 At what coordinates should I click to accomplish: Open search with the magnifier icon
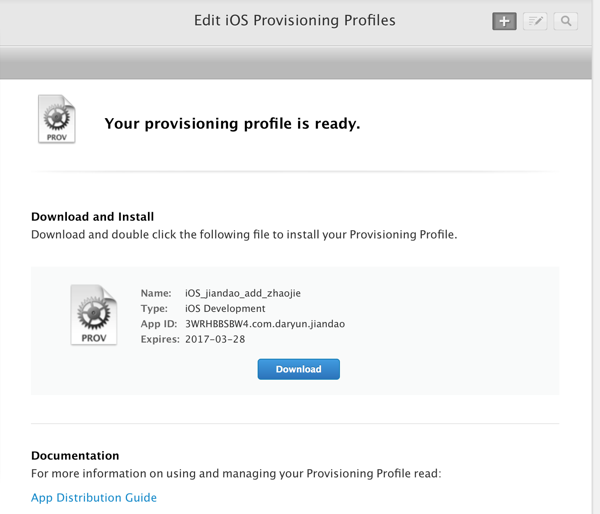tap(566, 21)
